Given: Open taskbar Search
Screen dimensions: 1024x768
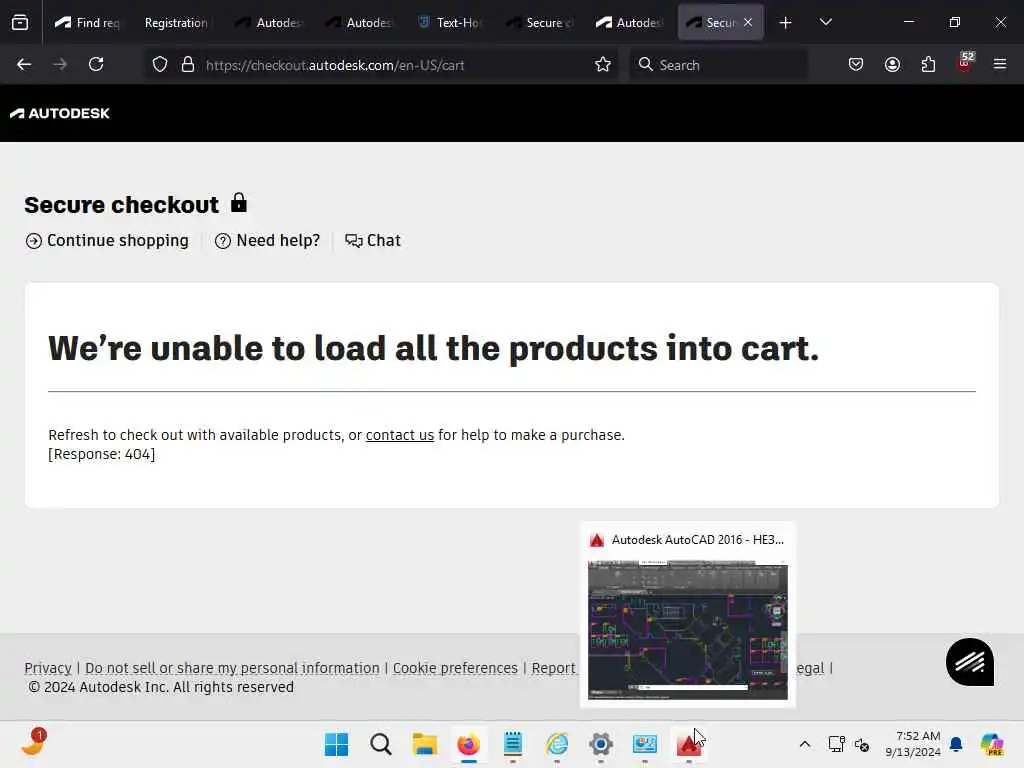Looking at the screenshot, I should pyautogui.click(x=380, y=744).
